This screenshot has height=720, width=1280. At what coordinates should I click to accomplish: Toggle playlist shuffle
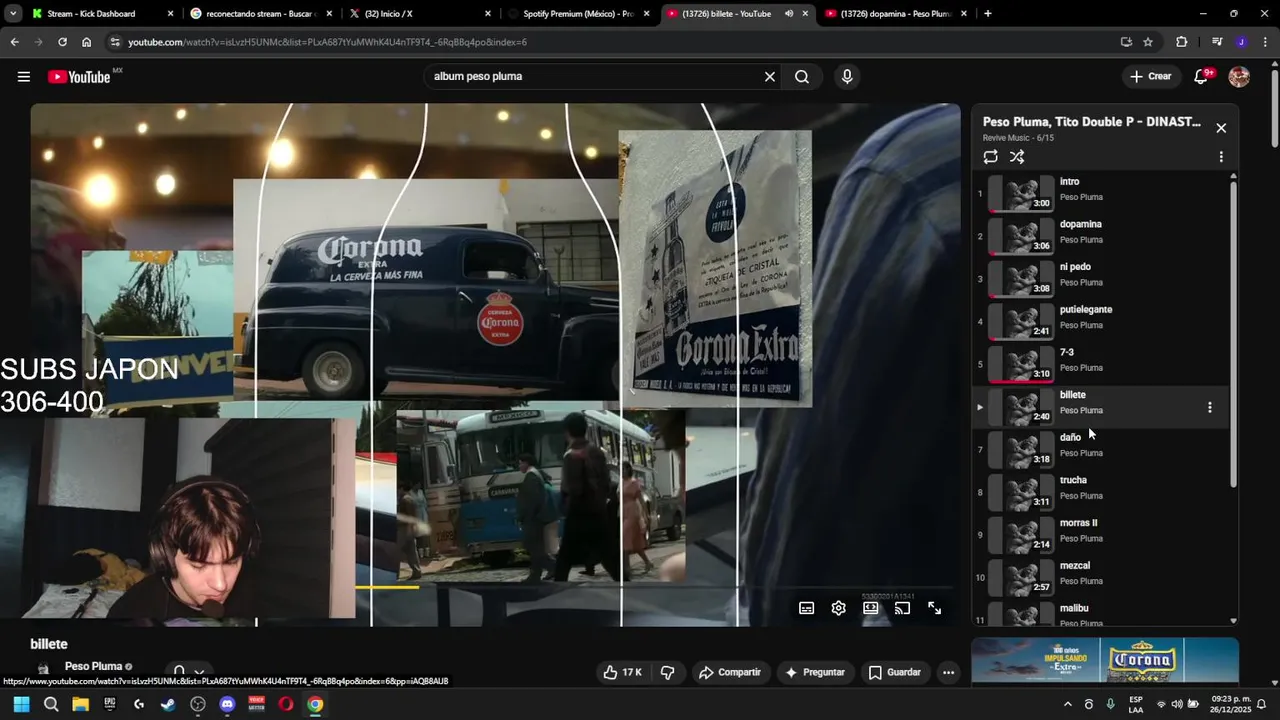point(1017,157)
